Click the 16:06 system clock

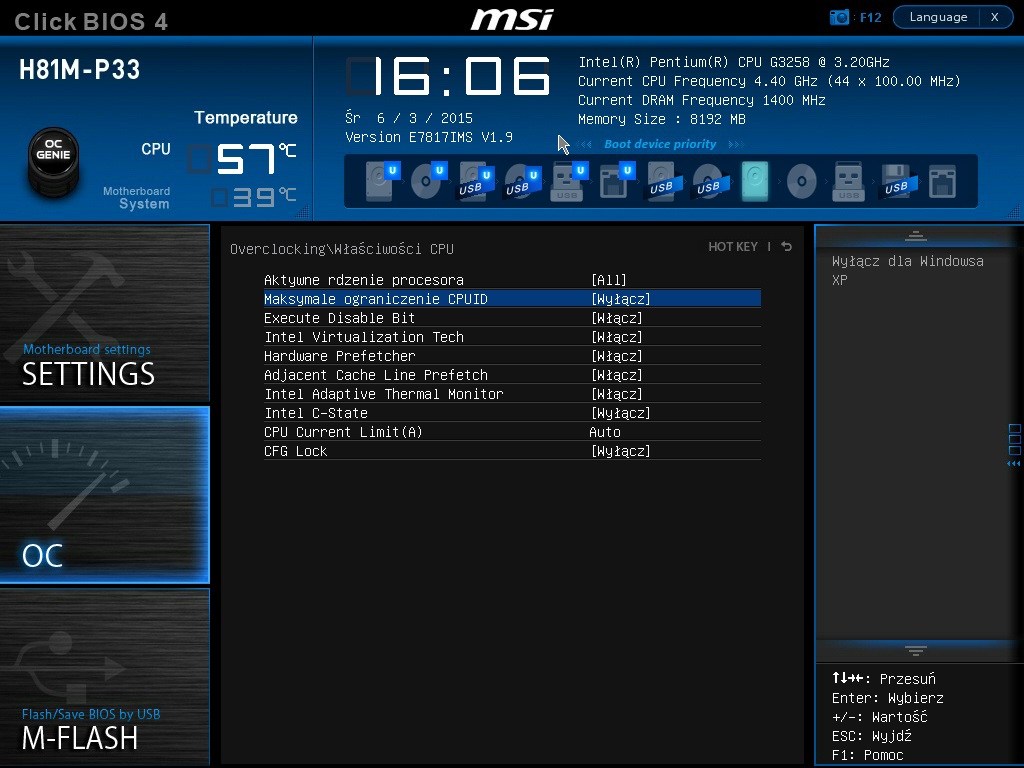click(x=448, y=76)
